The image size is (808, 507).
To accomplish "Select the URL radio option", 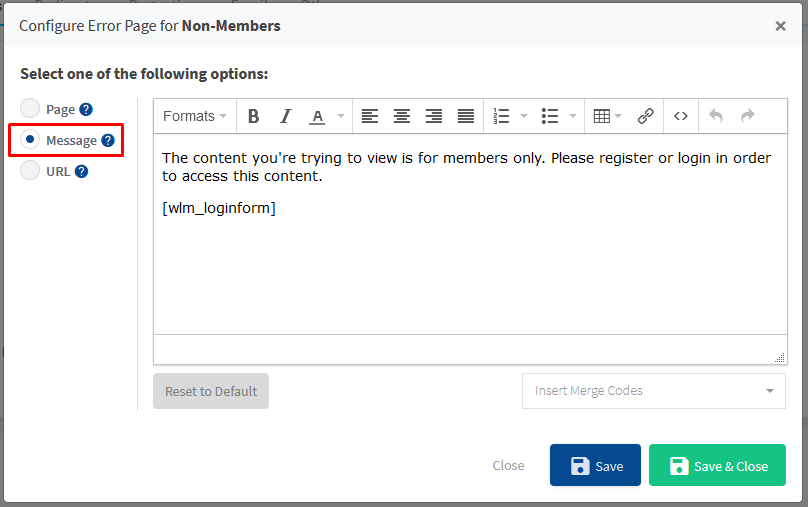I will point(30,171).
